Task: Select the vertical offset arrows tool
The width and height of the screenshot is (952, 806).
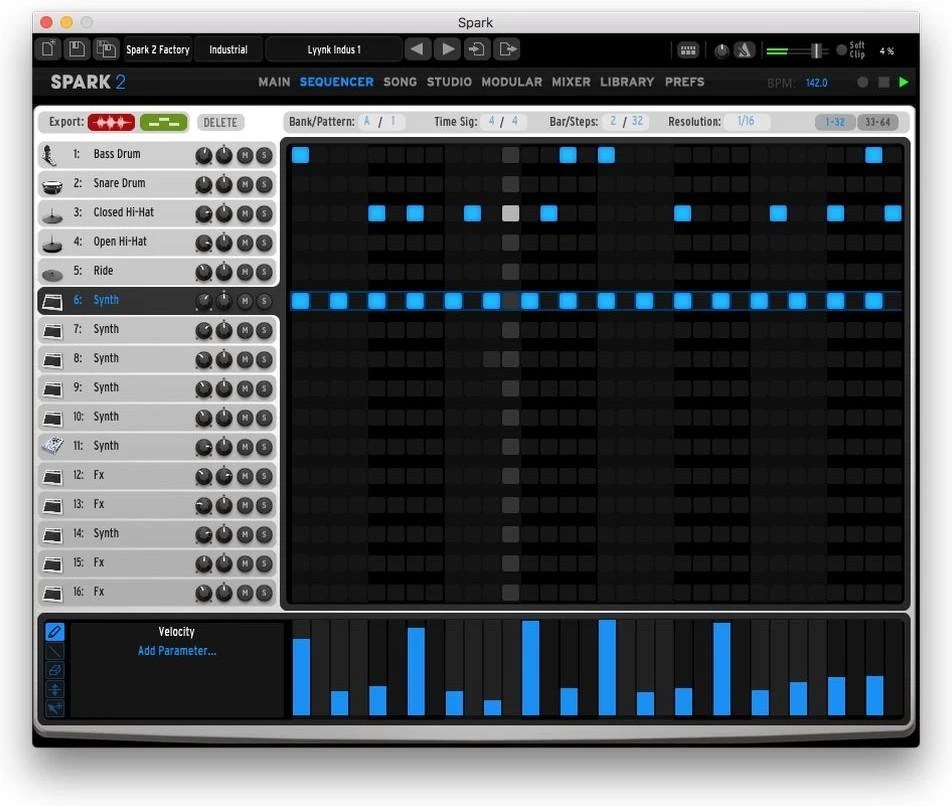Action: [55, 689]
